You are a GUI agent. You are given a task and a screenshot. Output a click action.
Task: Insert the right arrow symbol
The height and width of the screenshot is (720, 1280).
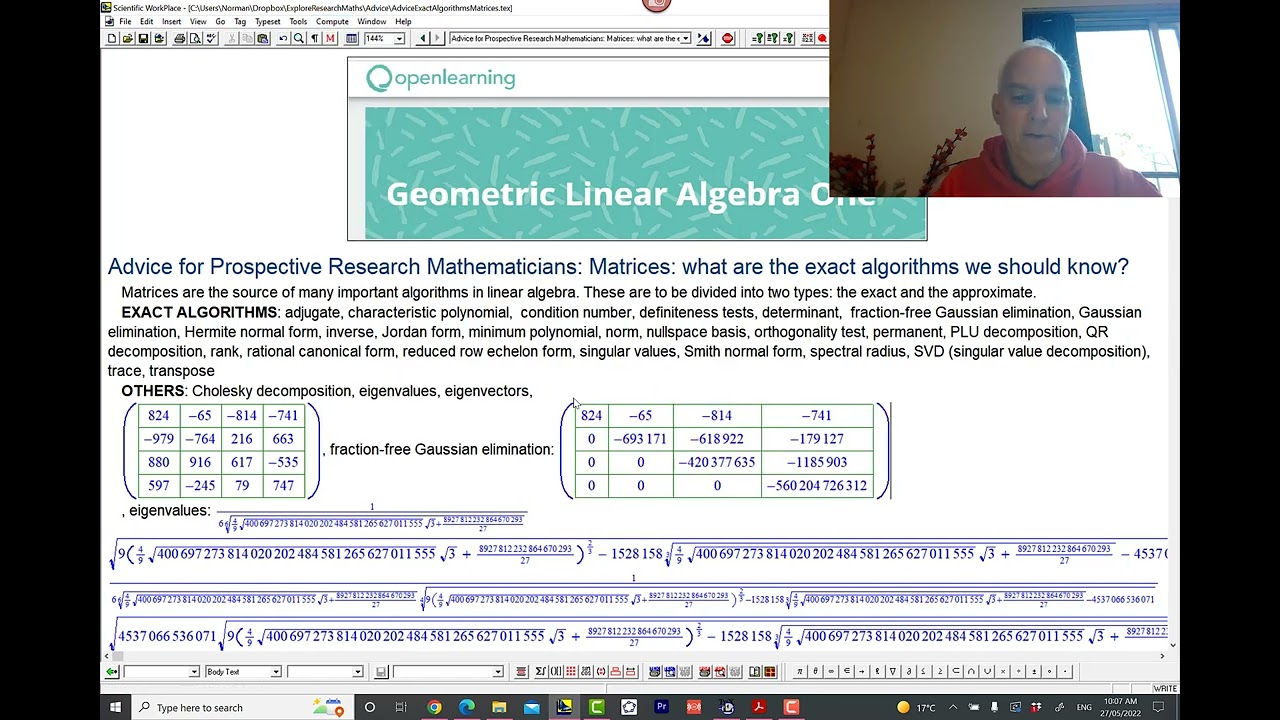(862, 671)
